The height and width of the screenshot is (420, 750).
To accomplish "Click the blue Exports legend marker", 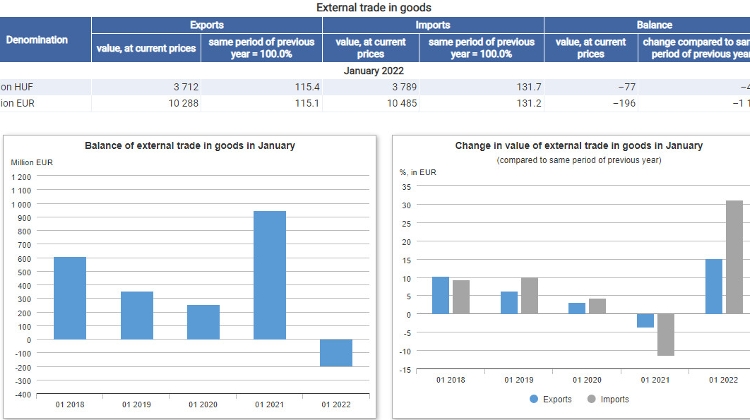I will click(533, 398).
